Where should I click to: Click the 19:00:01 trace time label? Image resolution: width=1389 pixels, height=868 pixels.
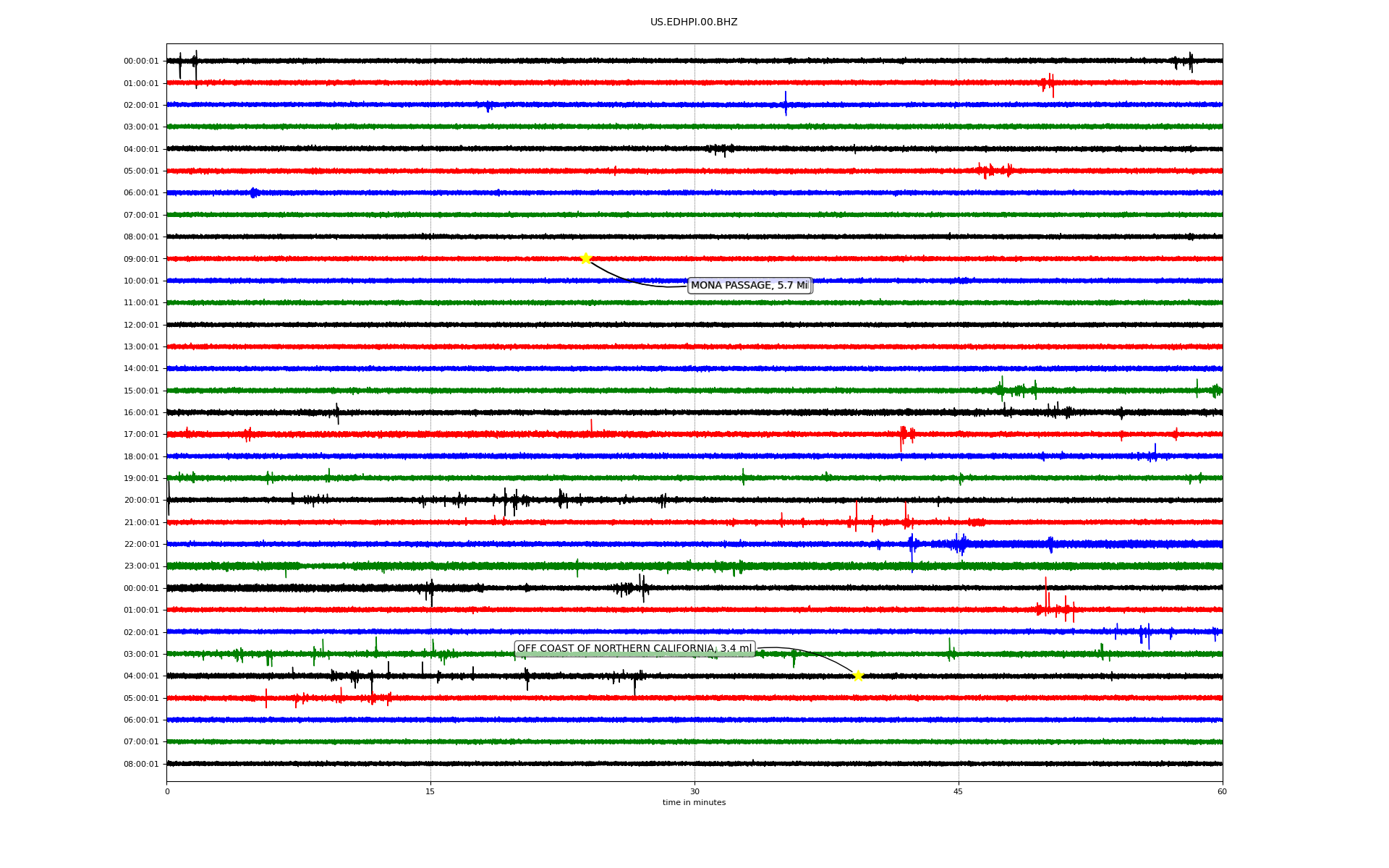141,478
